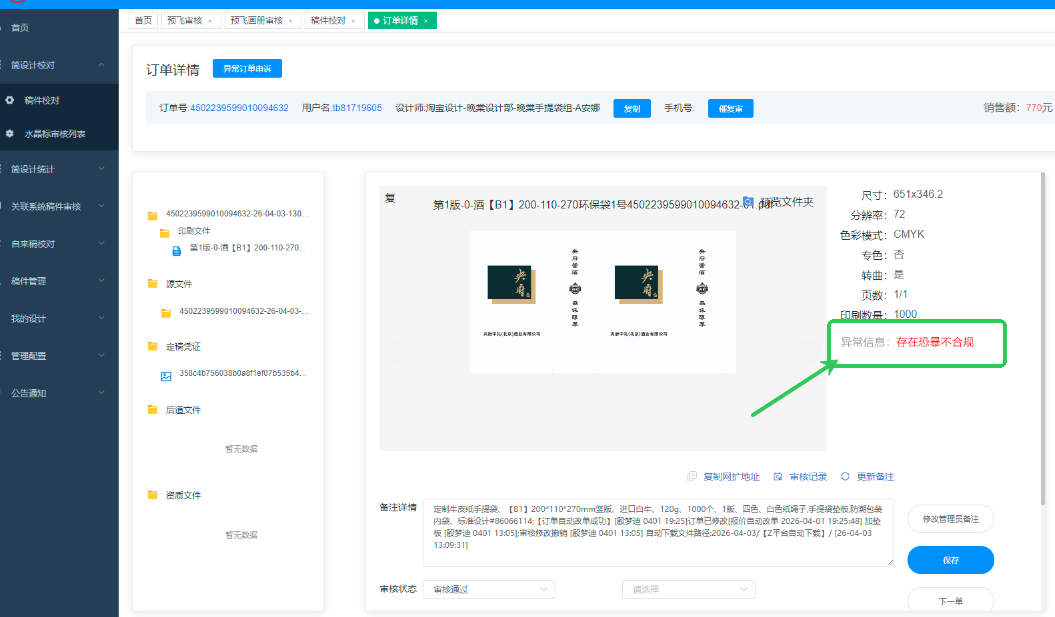Click the vertical scrollbar of detail panel
Screen dimensions: 1055x617
[1043, 338]
